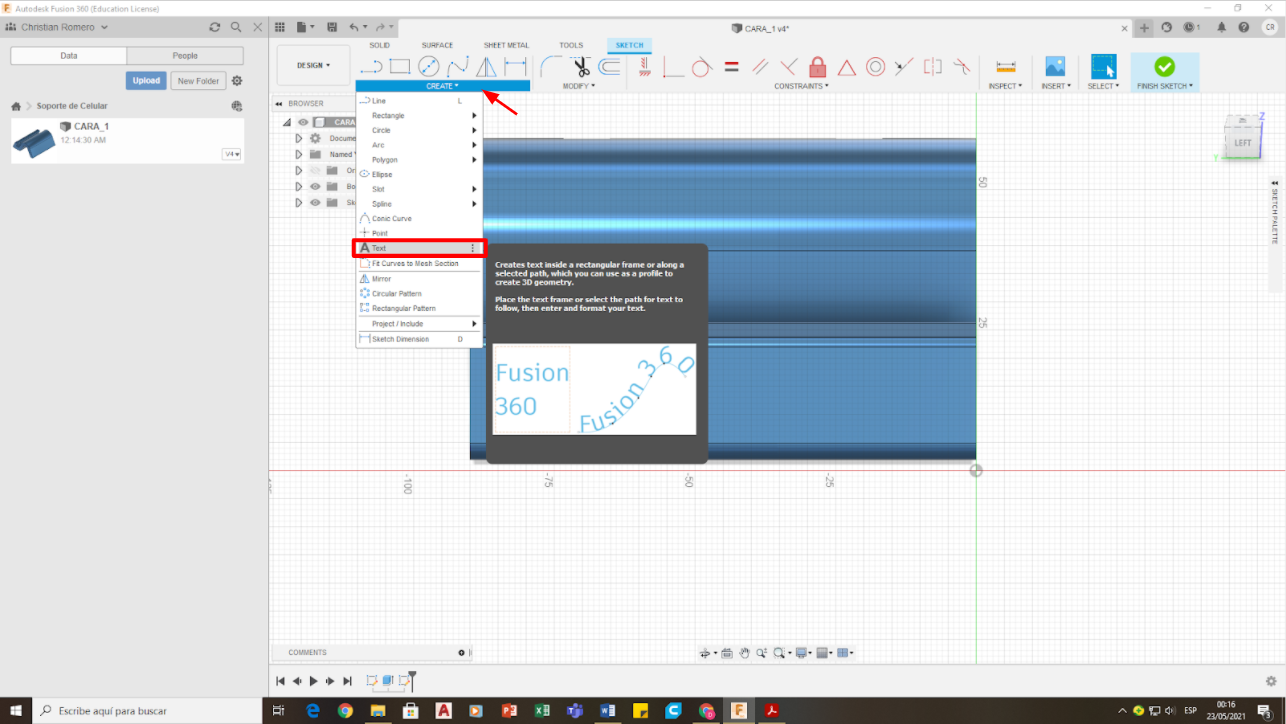Open the INSERT dropdown menu
Viewport: 1286px width, 724px height.
tap(1055, 86)
